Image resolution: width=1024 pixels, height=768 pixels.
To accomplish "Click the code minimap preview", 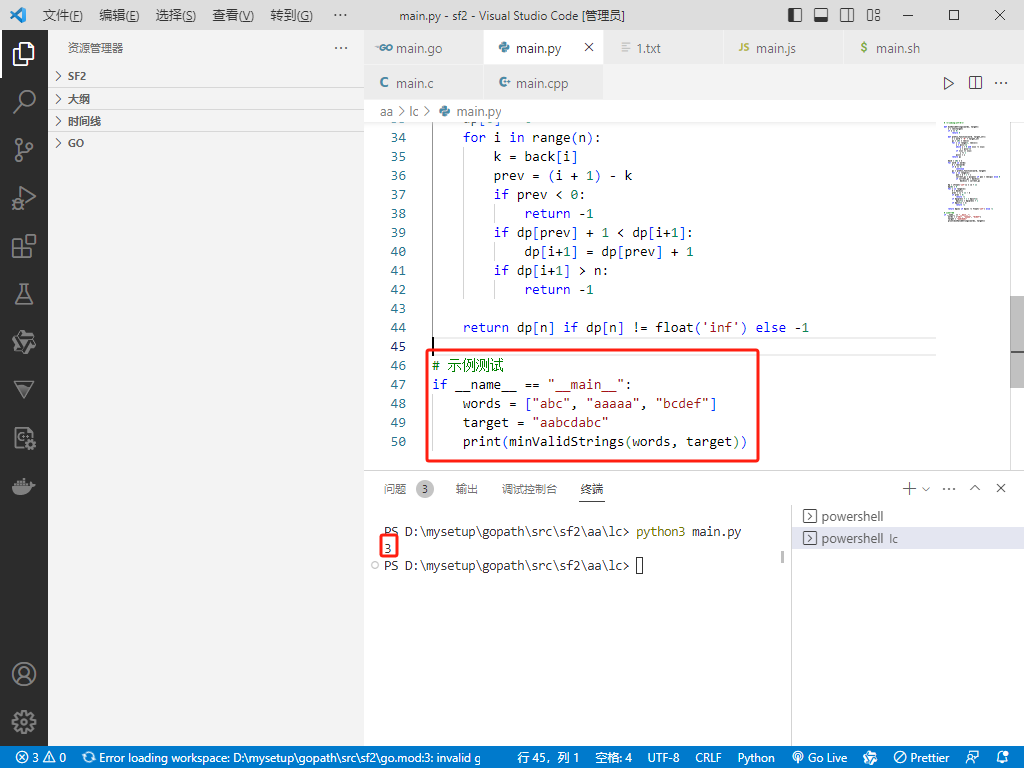I will [x=972, y=172].
